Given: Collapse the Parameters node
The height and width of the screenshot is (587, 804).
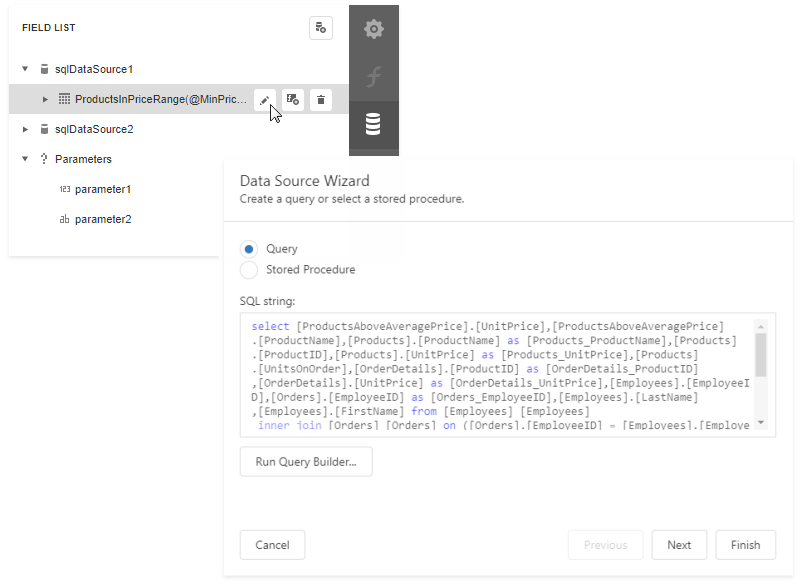Looking at the screenshot, I should click(x=25, y=159).
